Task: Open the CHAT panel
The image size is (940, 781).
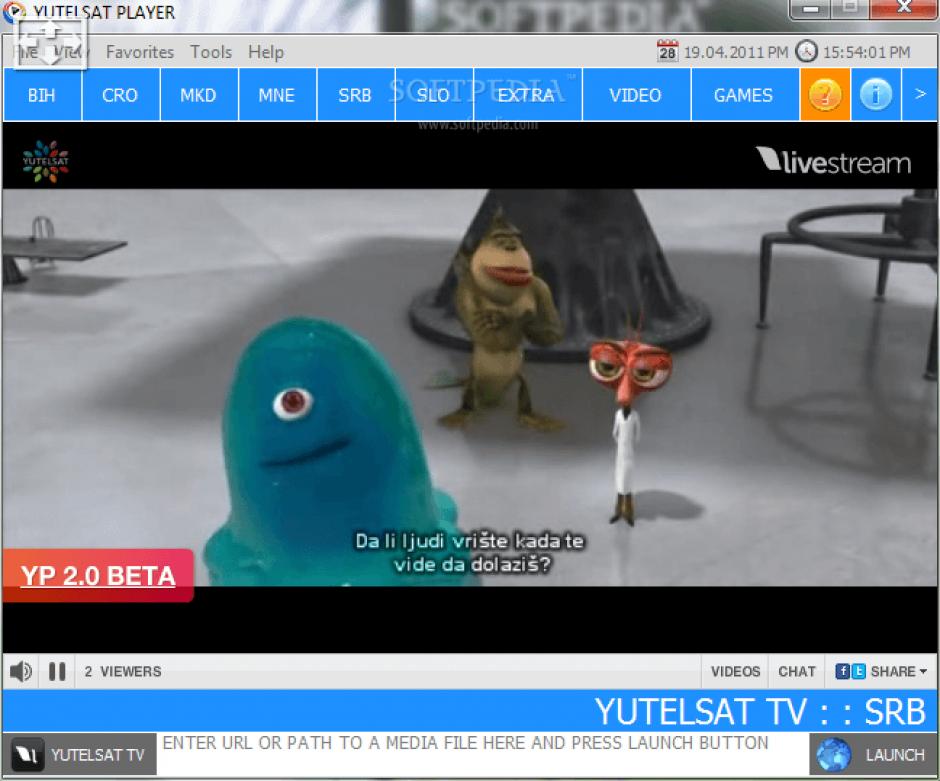Action: (797, 671)
